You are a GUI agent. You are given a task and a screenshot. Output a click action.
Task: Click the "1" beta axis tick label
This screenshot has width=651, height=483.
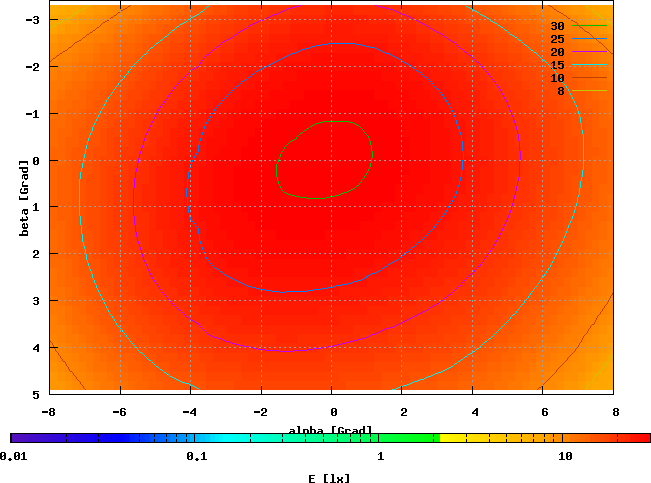(x=36, y=207)
